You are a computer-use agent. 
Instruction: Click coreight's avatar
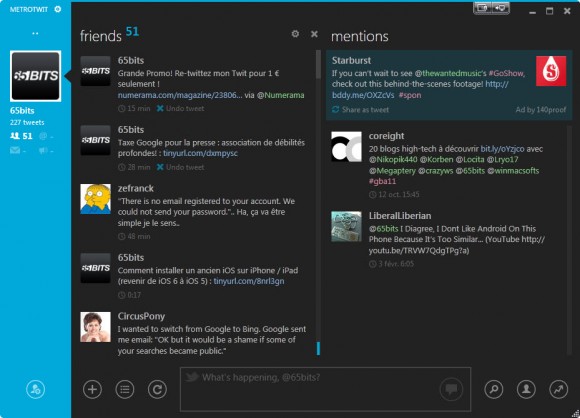(x=346, y=146)
